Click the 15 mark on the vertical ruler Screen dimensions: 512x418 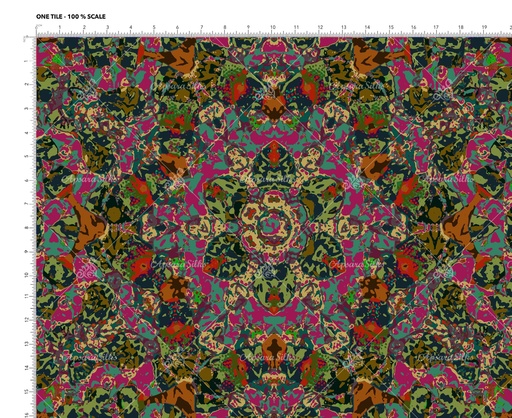pos(27,391)
